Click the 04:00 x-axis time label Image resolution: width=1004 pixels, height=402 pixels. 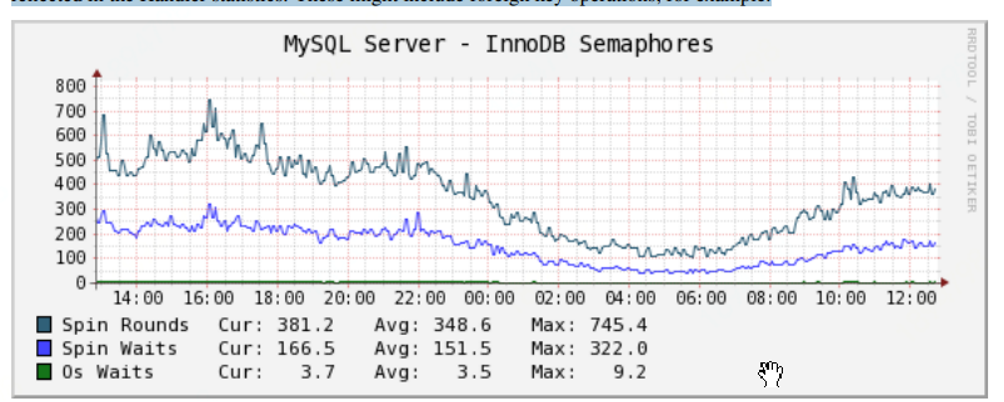[x=629, y=298]
